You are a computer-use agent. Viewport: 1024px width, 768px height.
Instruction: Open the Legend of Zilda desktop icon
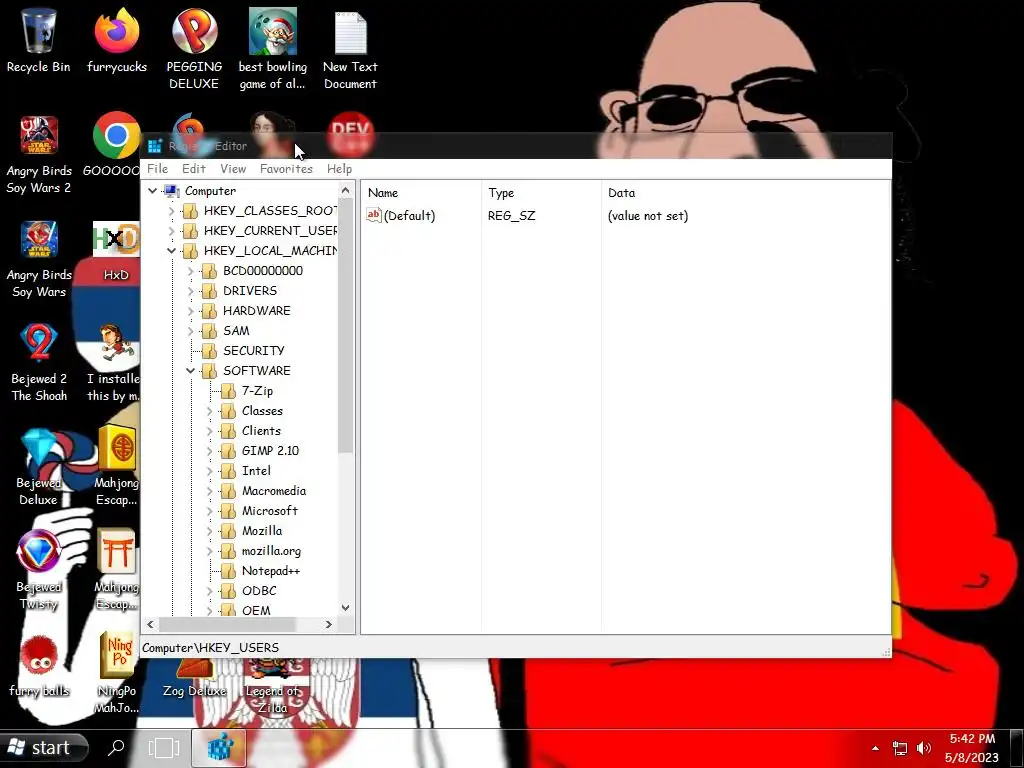273,687
